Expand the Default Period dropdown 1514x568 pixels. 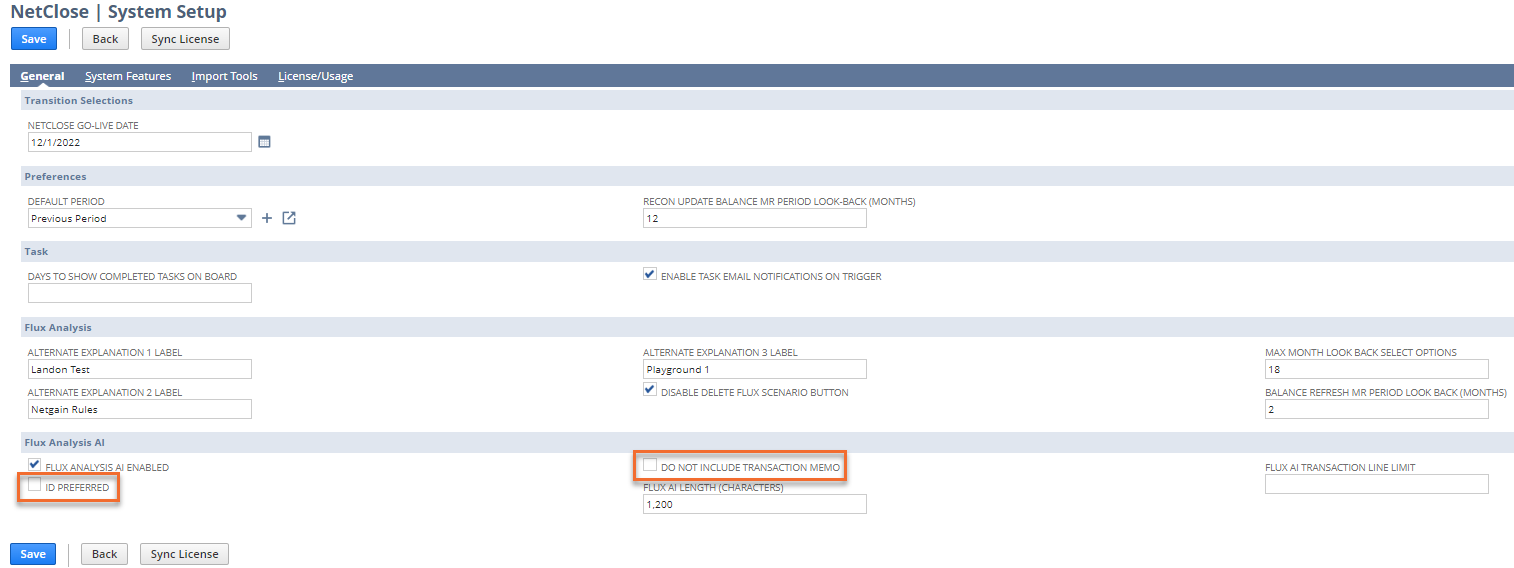241,218
